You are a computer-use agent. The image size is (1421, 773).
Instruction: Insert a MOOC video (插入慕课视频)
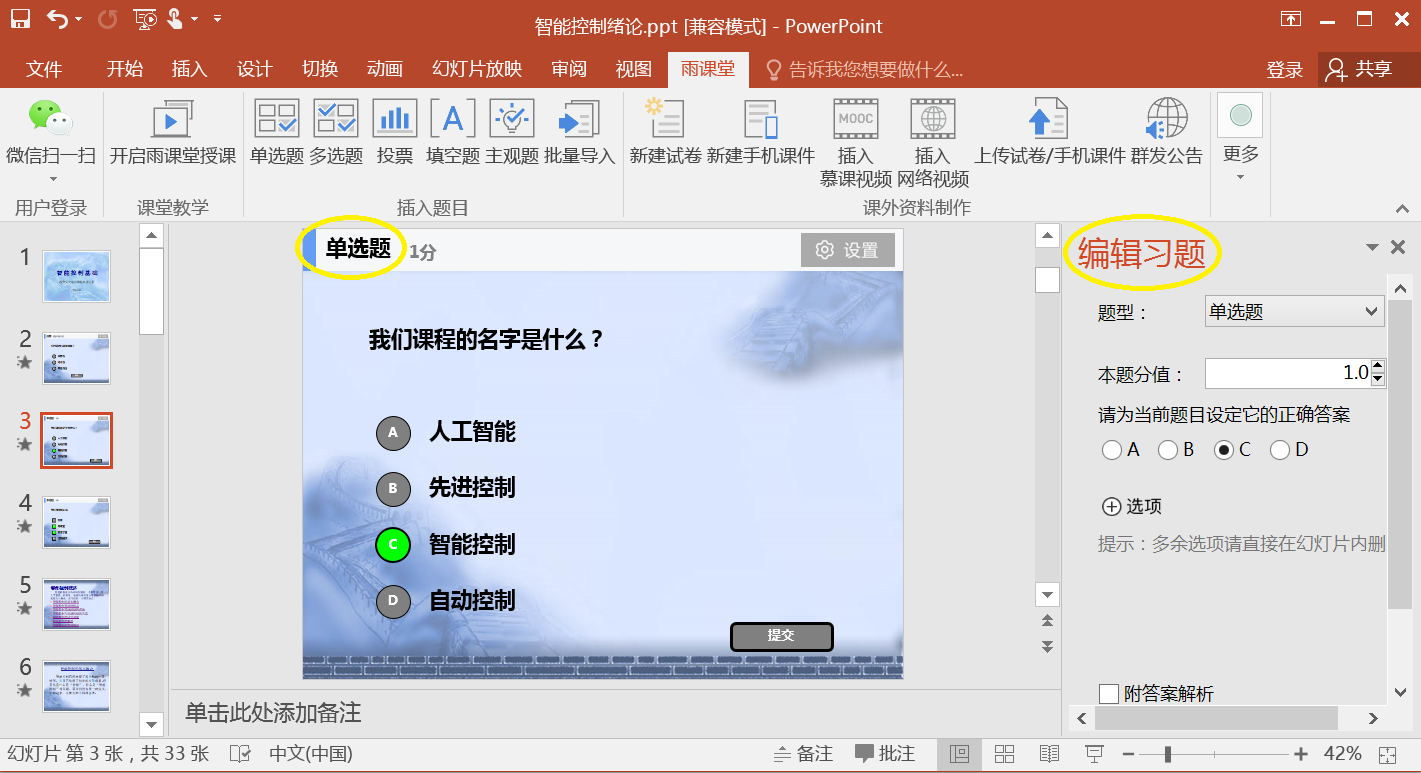856,143
